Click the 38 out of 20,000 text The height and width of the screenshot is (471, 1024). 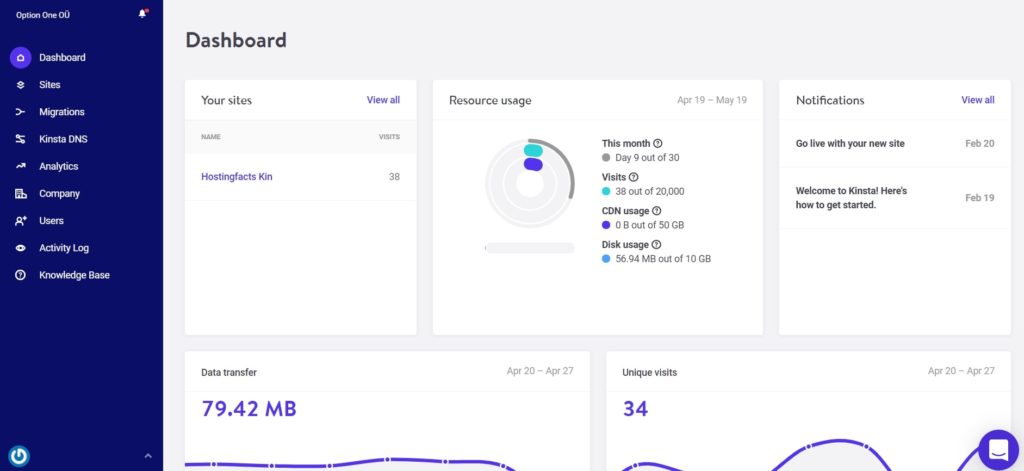click(x=650, y=191)
